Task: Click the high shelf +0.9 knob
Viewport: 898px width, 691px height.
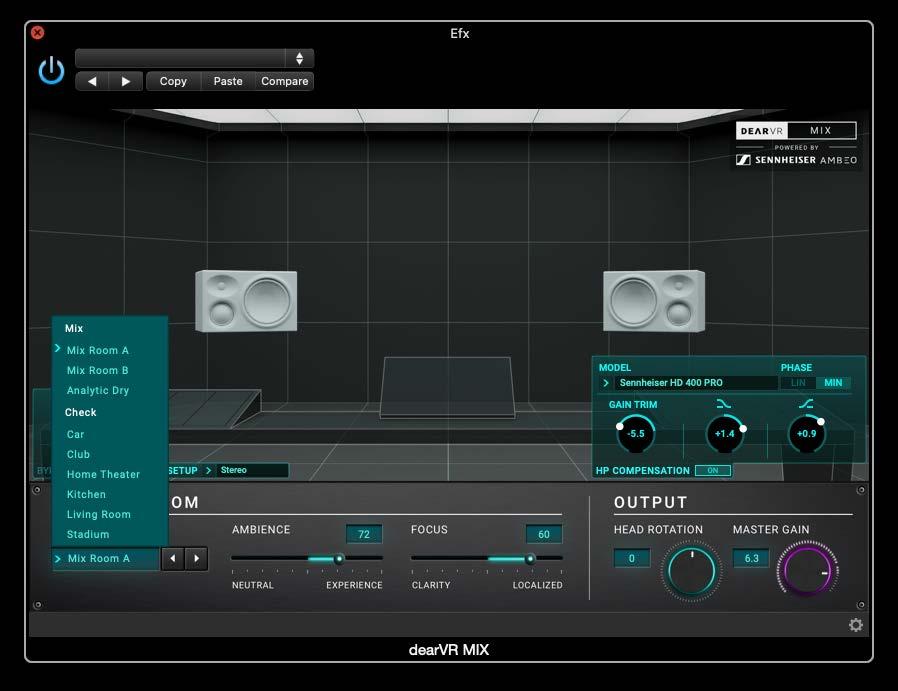Action: (x=806, y=433)
